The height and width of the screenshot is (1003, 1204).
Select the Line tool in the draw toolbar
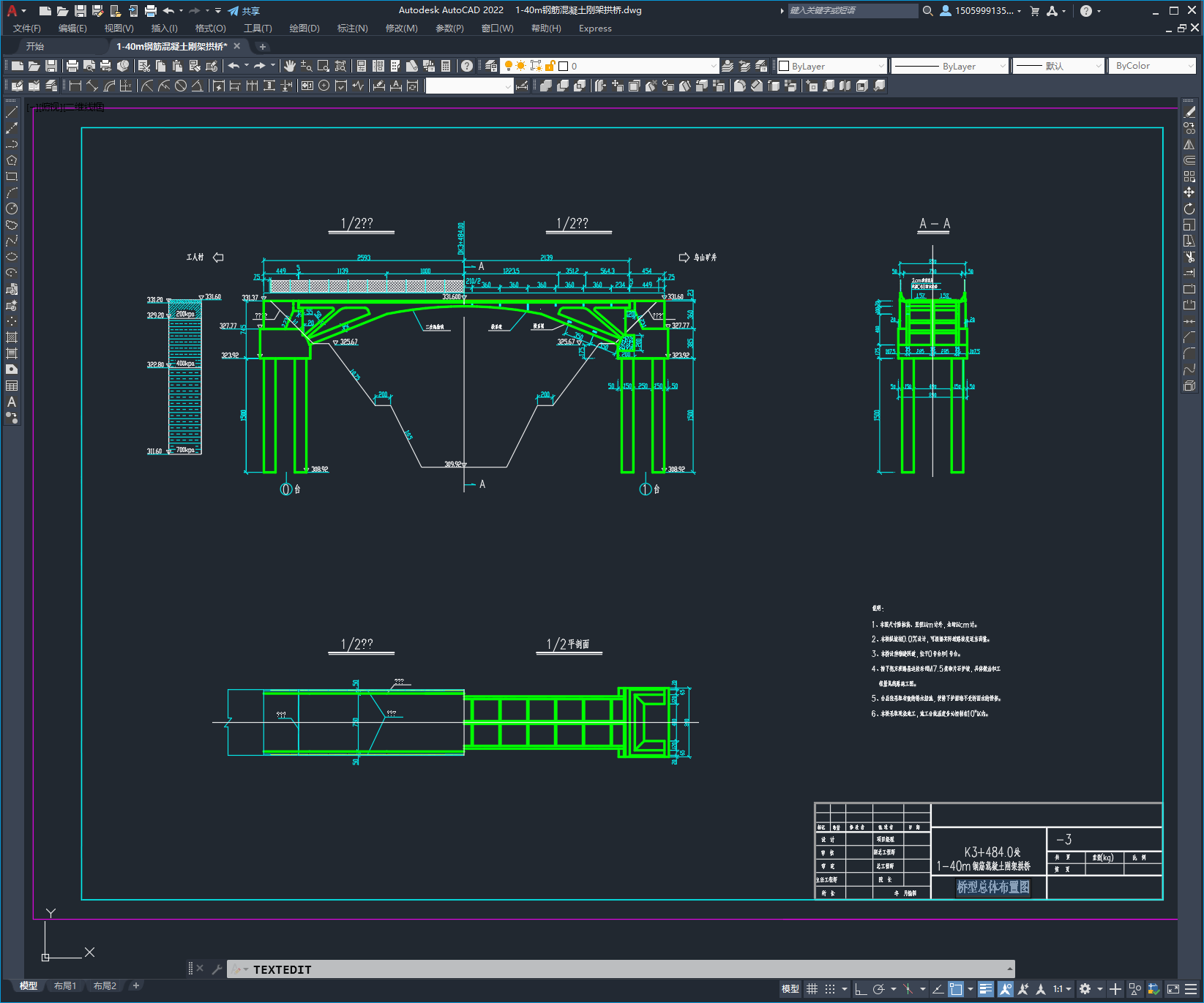12,112
